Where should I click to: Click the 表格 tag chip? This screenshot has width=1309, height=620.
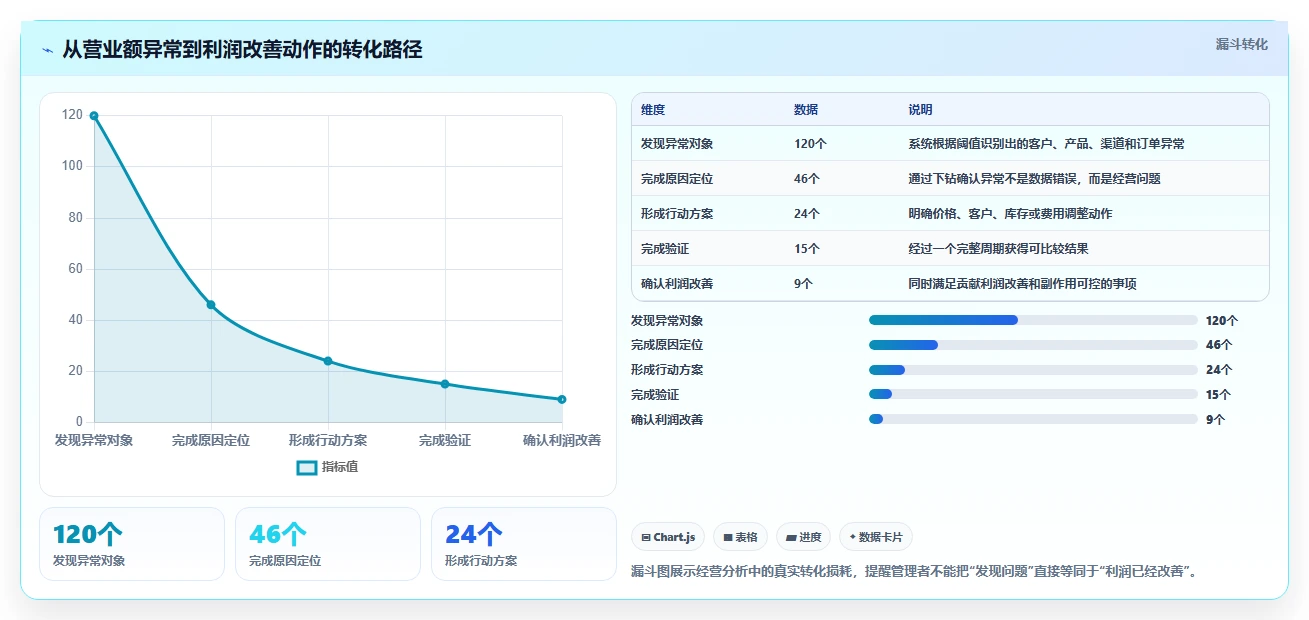coord(740,537)
